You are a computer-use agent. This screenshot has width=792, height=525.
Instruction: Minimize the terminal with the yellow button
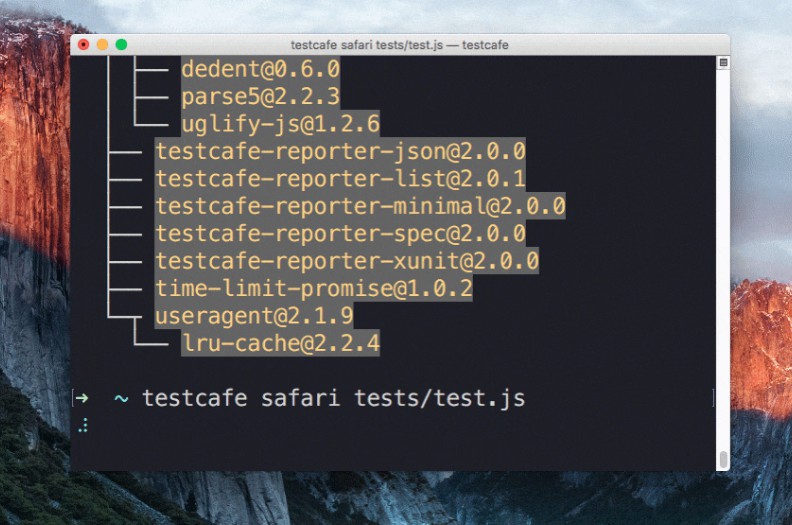pyautogui.click(x=102, y=44)
